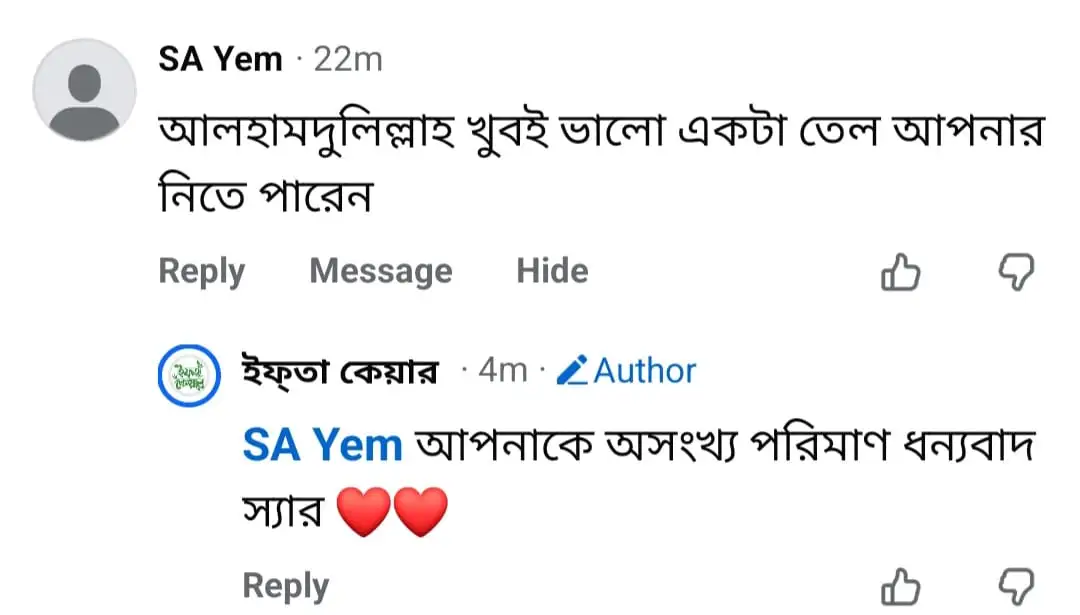Open the ইফ্তা কেয়ার round profile logo
The image size is (1080, 615).
(189, 375)
